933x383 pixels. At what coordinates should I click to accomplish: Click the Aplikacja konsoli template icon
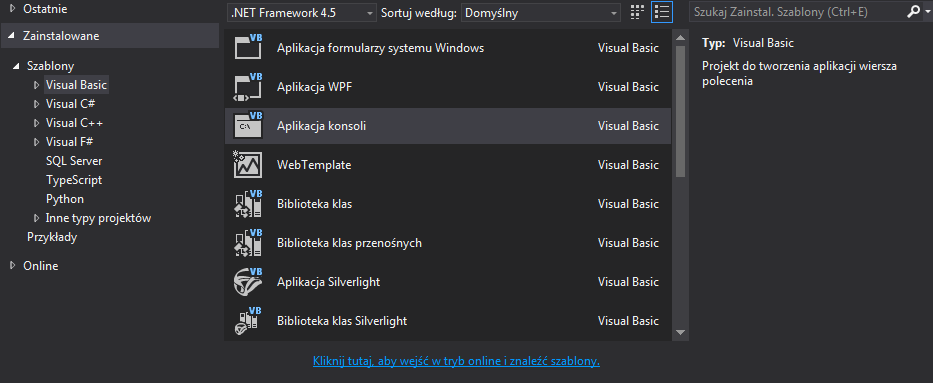coord(248,125)
